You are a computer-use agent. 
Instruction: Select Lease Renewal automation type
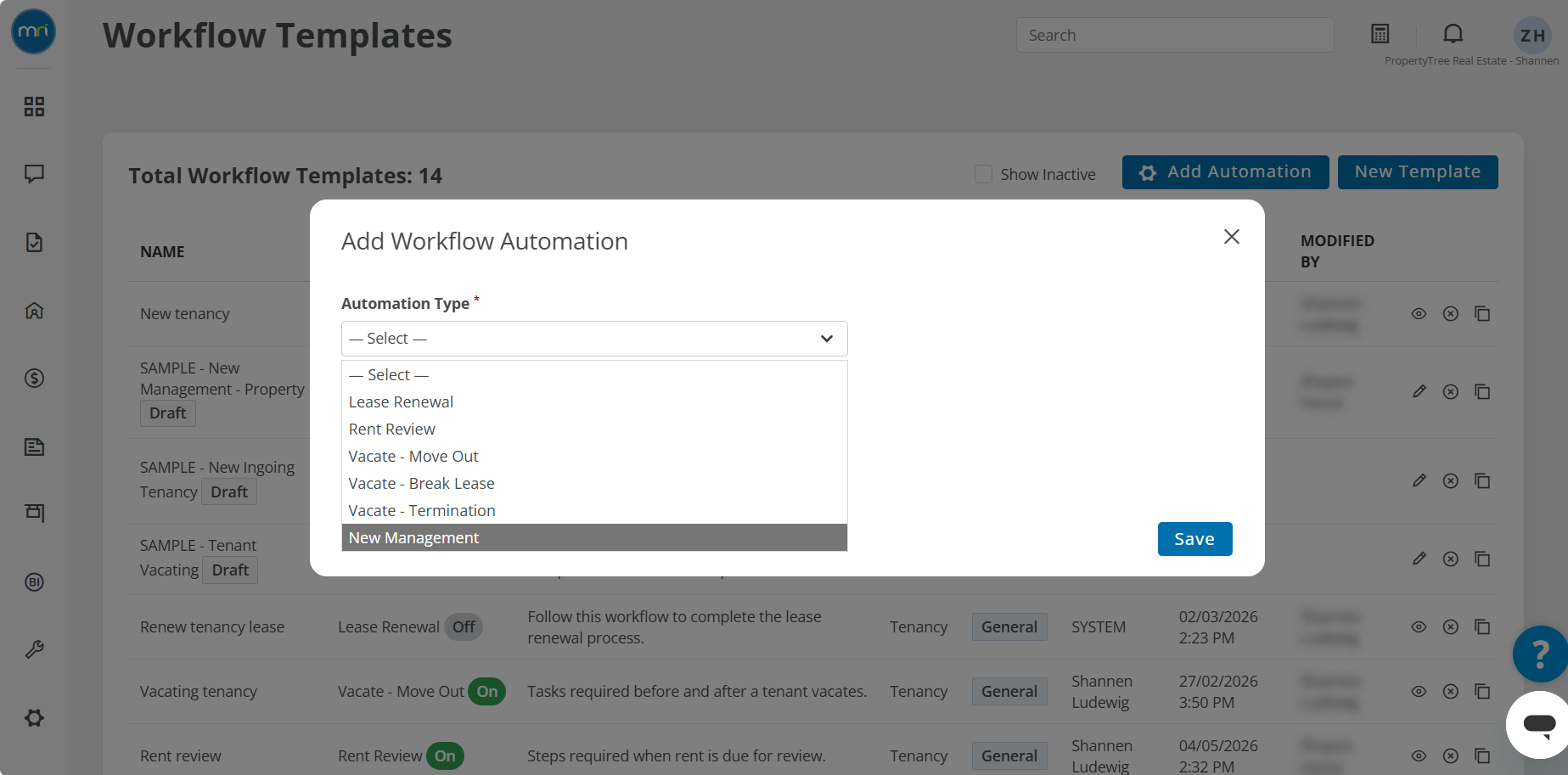594,402
